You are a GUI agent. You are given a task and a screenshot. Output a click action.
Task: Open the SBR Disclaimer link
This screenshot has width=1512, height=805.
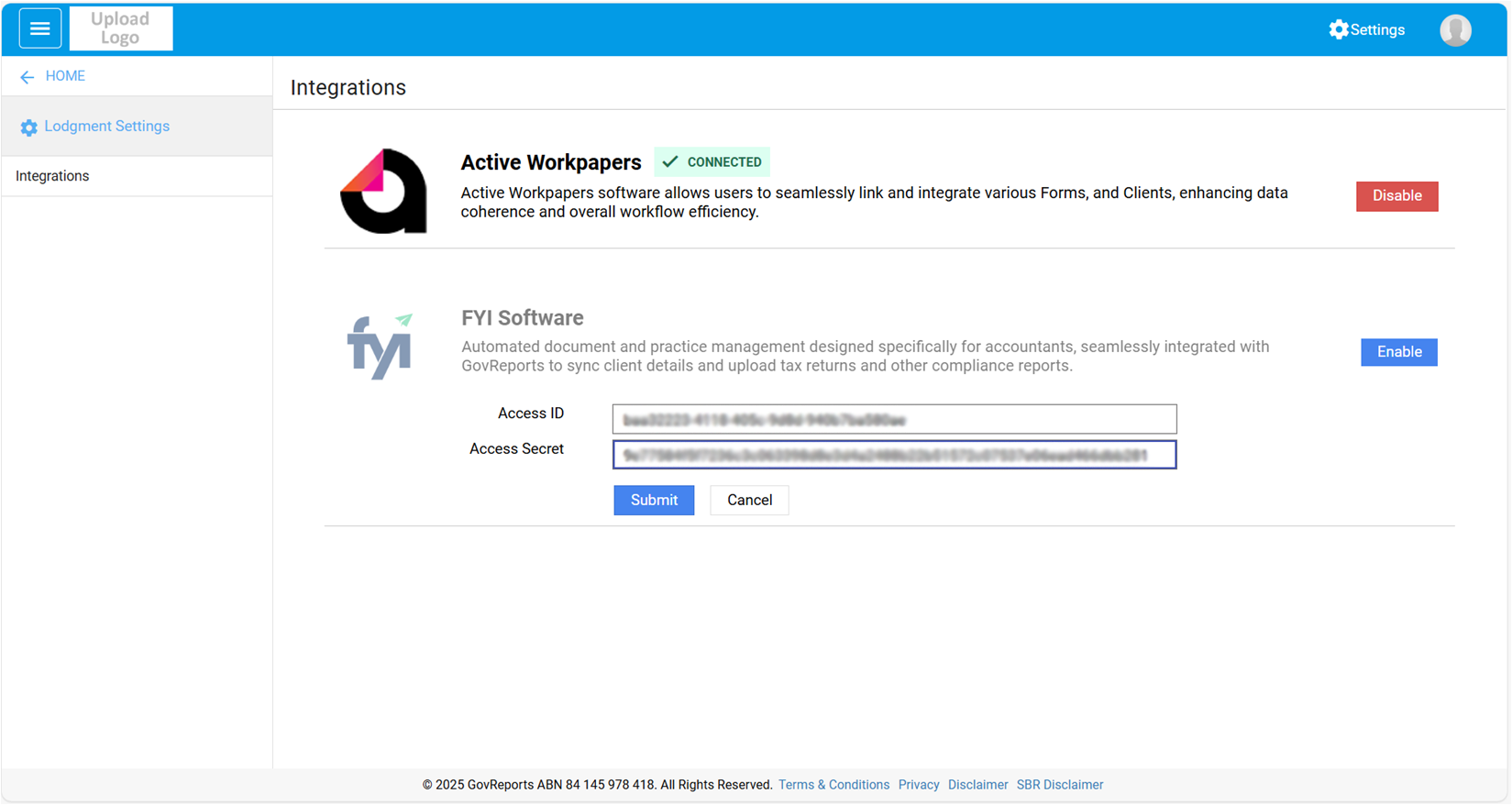click(x=1060, y=785)
